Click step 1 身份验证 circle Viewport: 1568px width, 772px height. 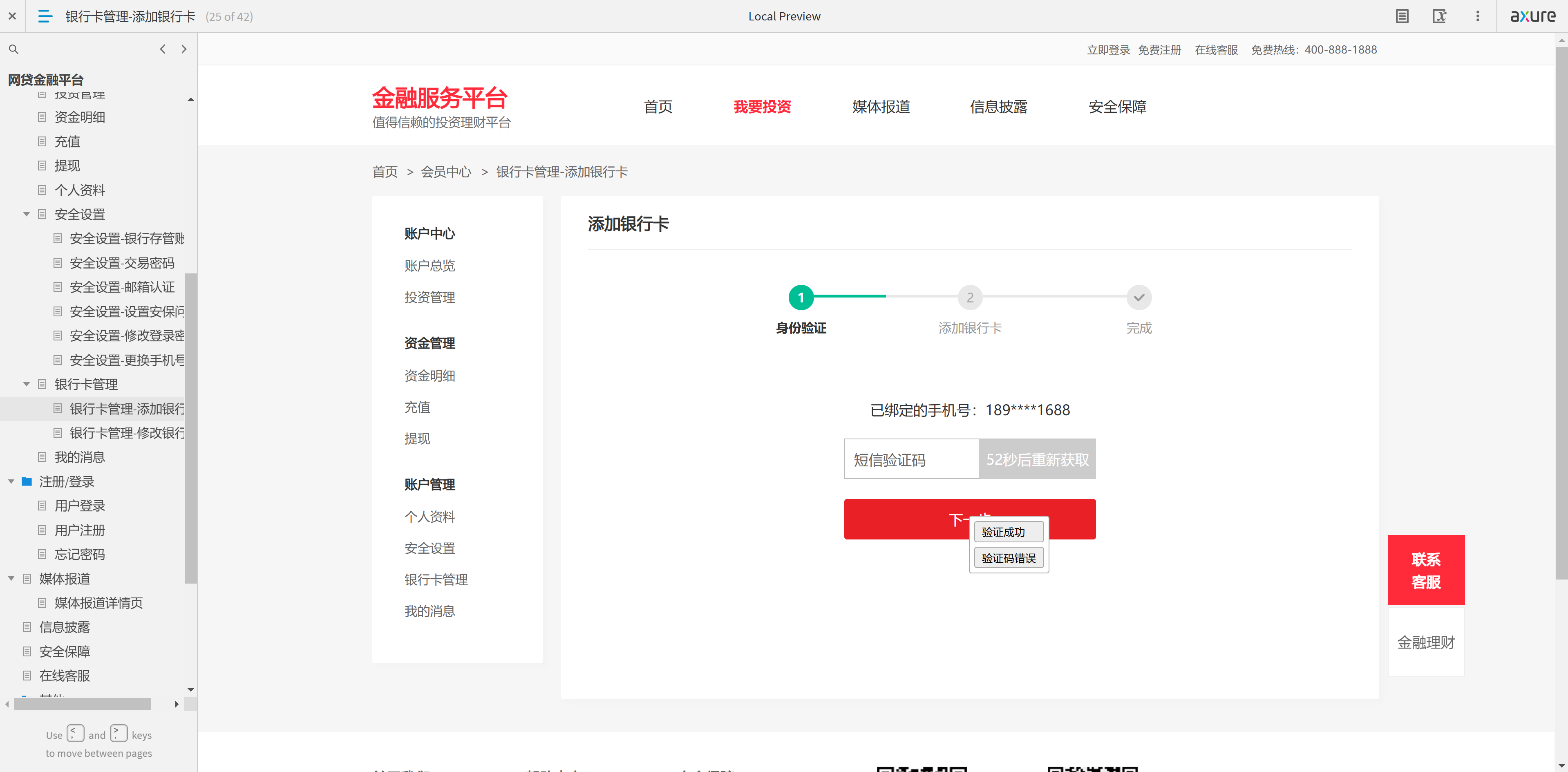[x=801, y=297]
